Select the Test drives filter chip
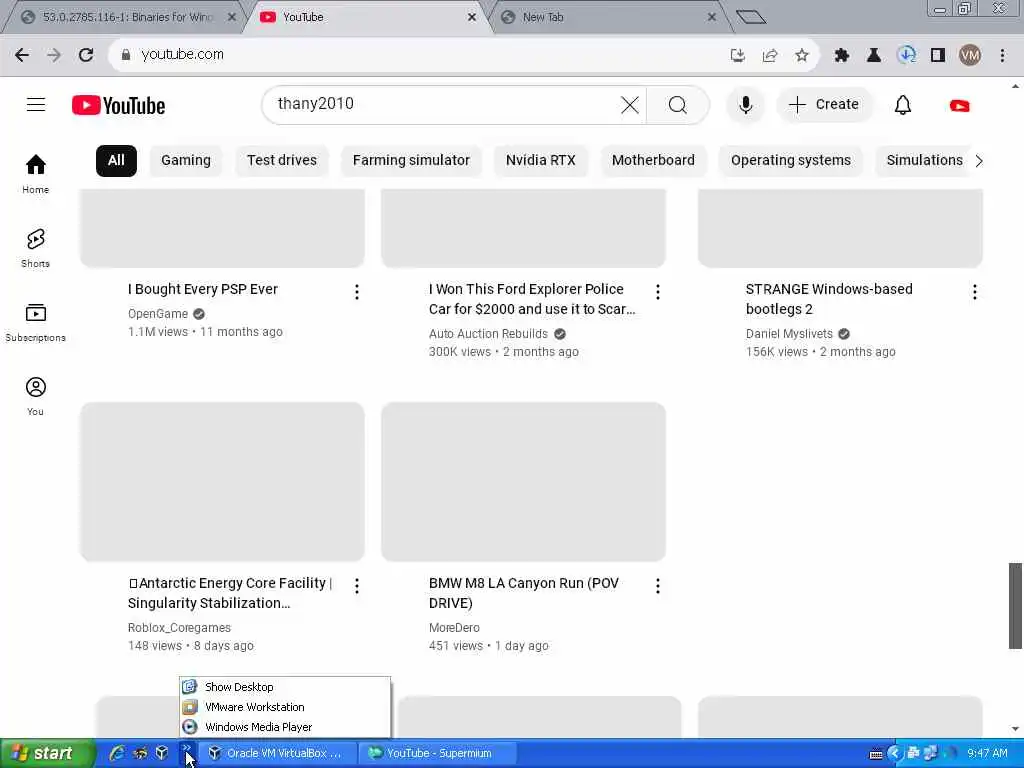The image size is (1024, 768). (x=281, y=161)
